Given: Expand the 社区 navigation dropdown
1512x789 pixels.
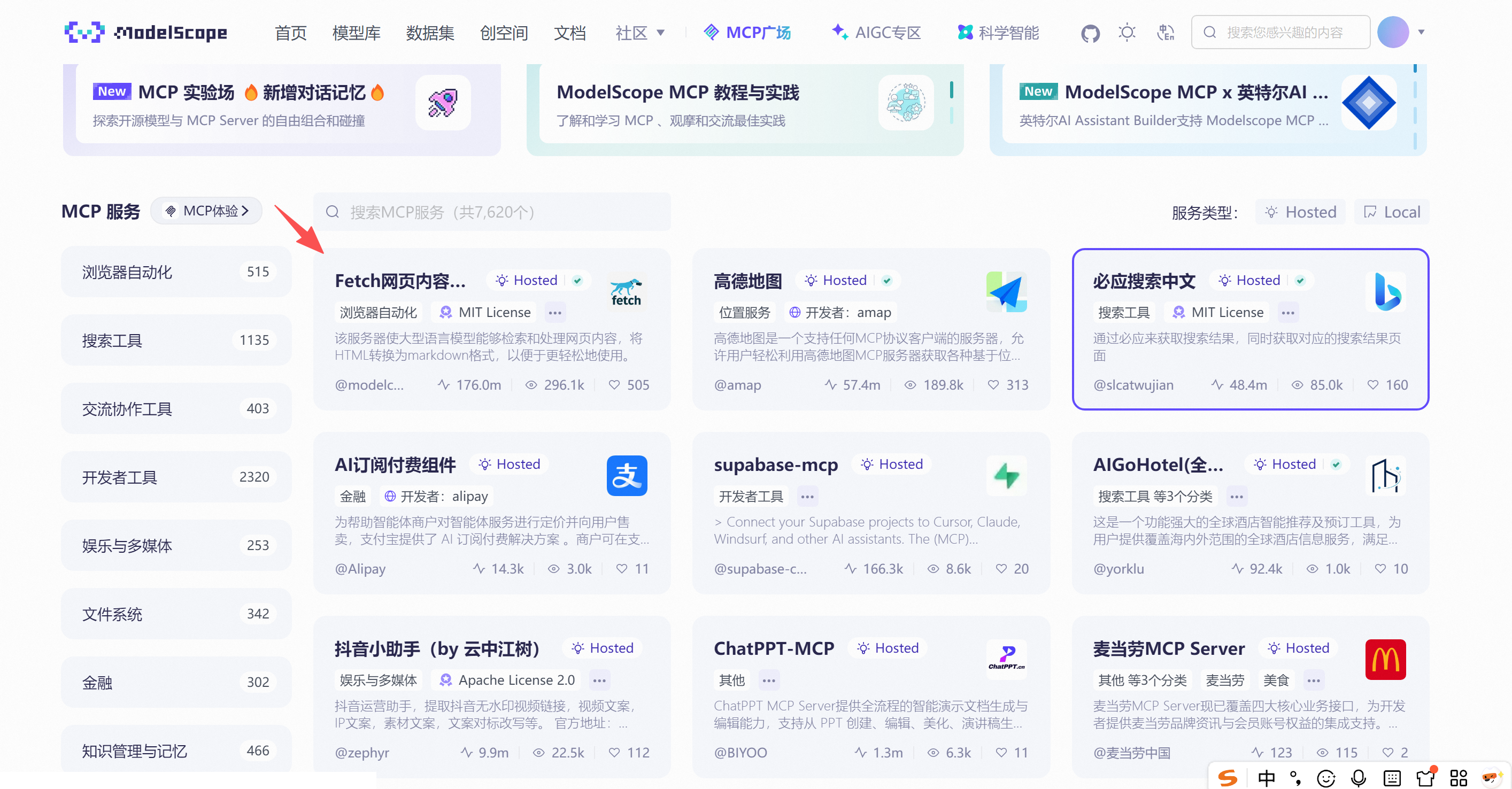Looking at the screenshot, I should tap(640, 32).
